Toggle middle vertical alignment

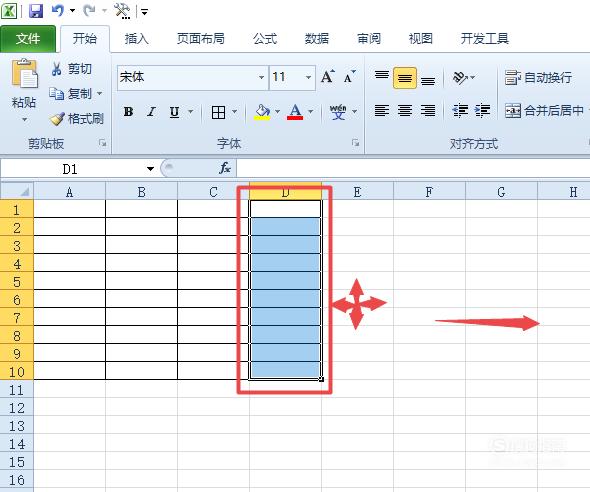click(x=405, y=78)
